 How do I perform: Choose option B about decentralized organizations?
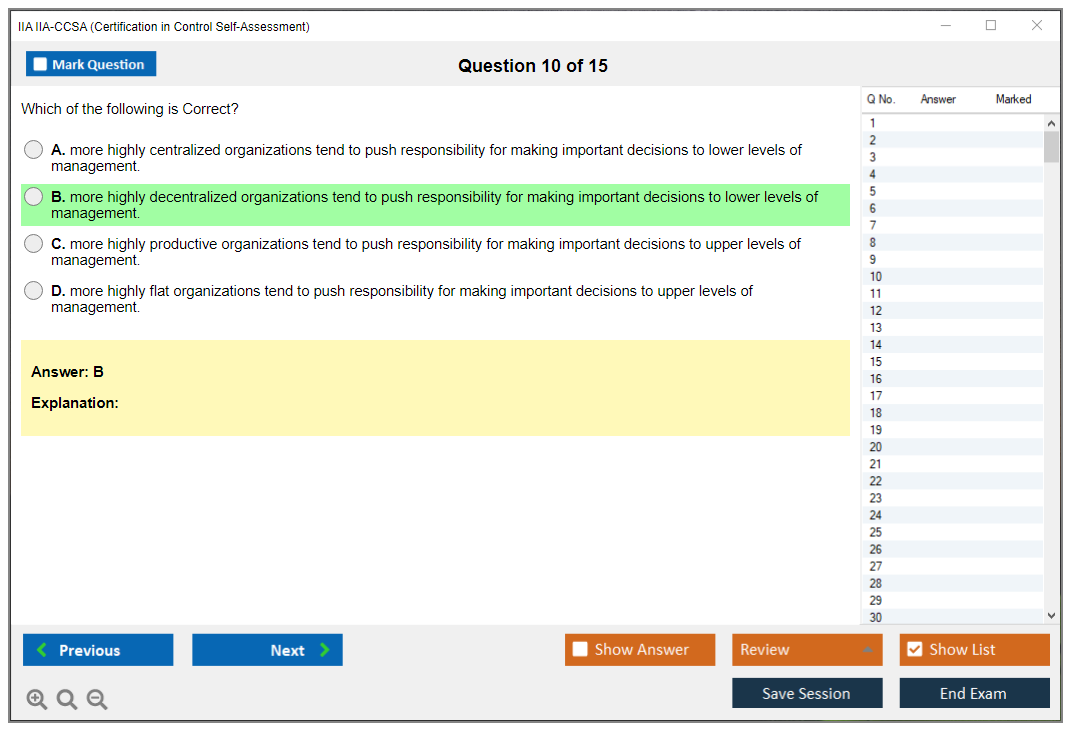(34, 197)
